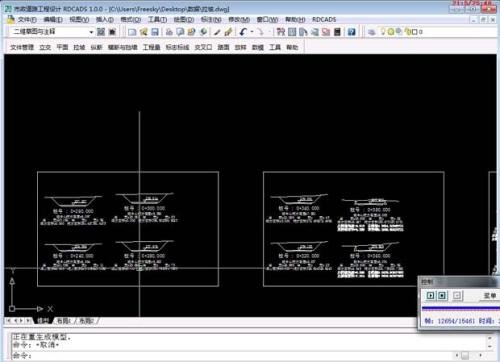Open the 帮助(H) menu in menu bar

295,20
